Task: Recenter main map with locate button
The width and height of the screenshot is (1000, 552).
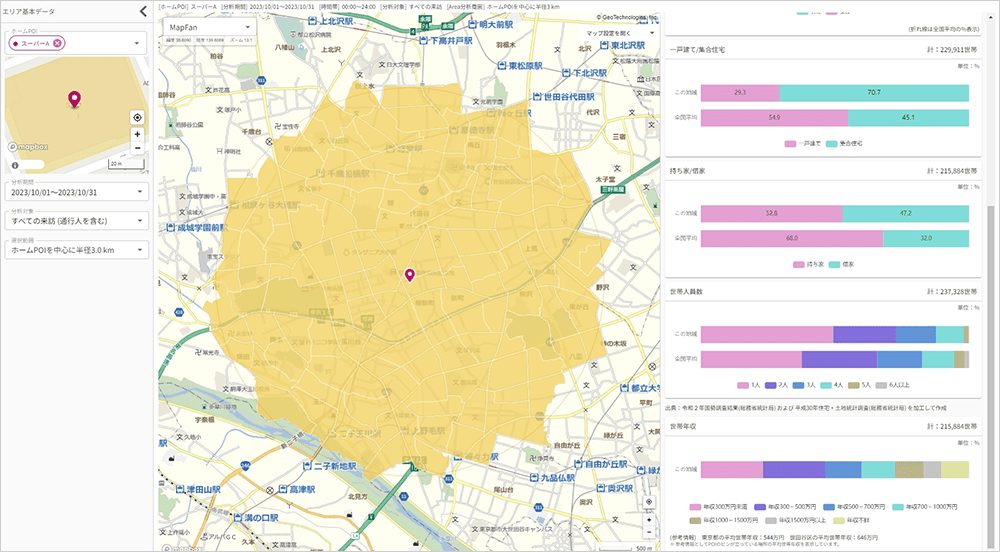Action: pos(648,502)
